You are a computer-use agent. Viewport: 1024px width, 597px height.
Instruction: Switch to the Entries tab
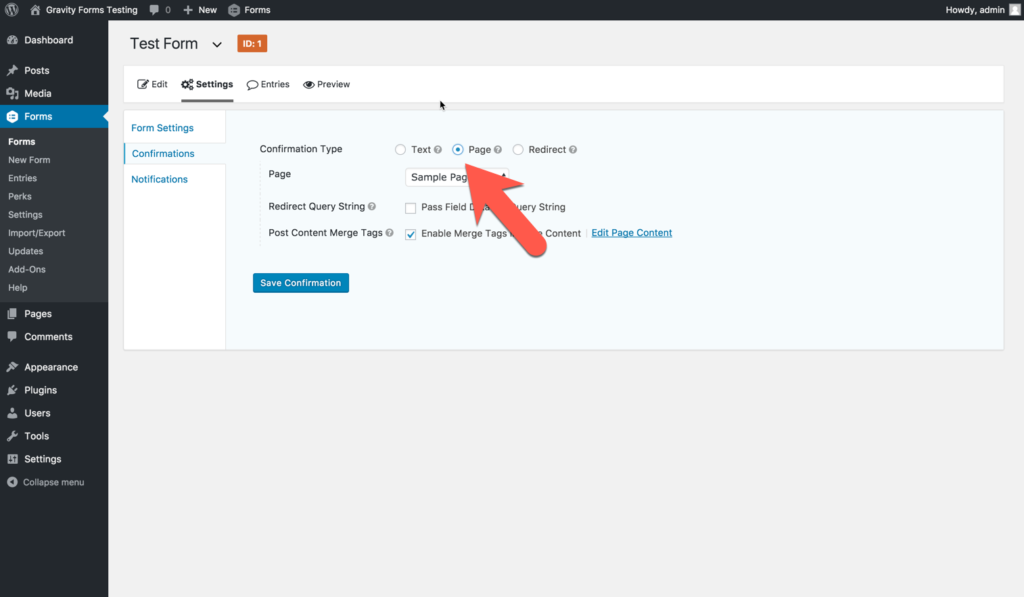point(268,84)
